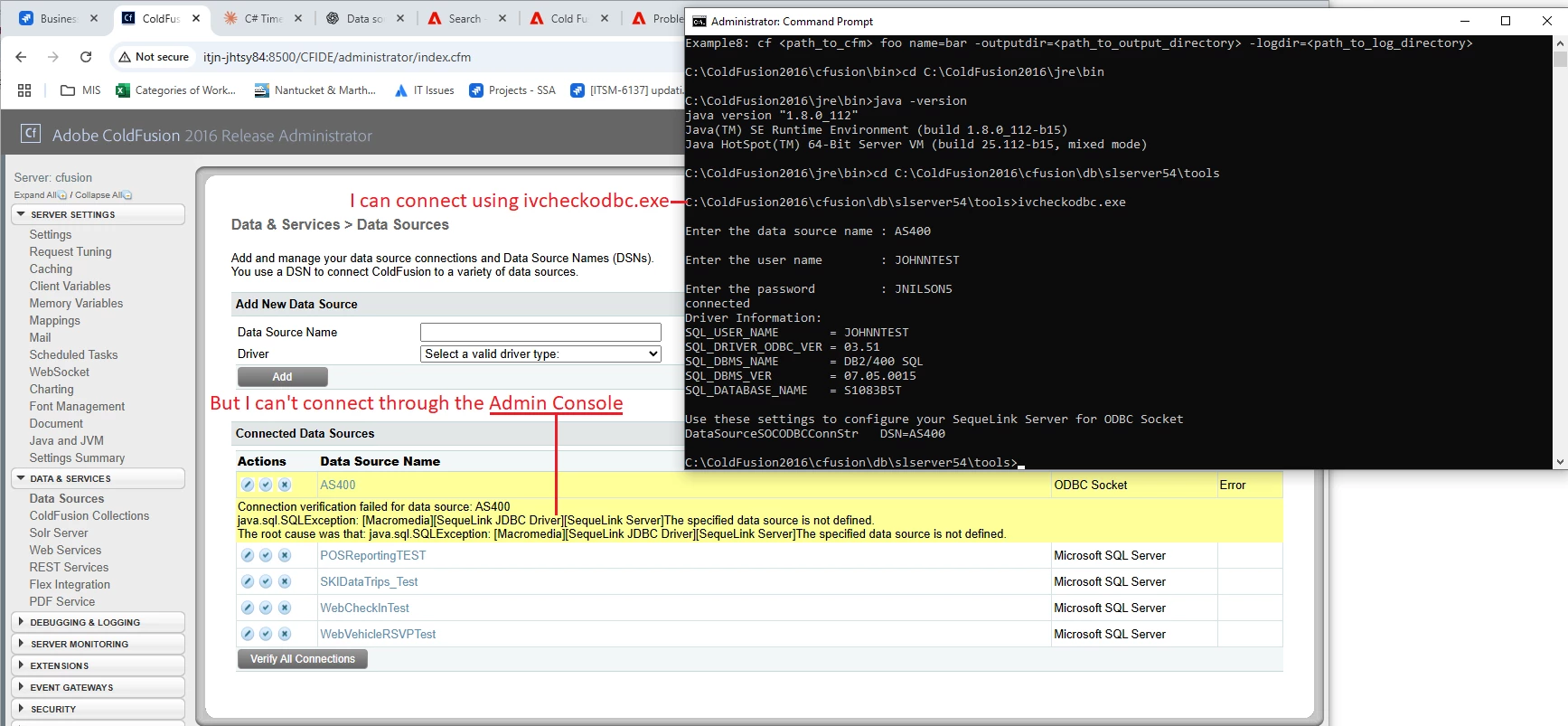
Task: Click the Command Prompt scroll down arrow
Action: point(1560,462)
